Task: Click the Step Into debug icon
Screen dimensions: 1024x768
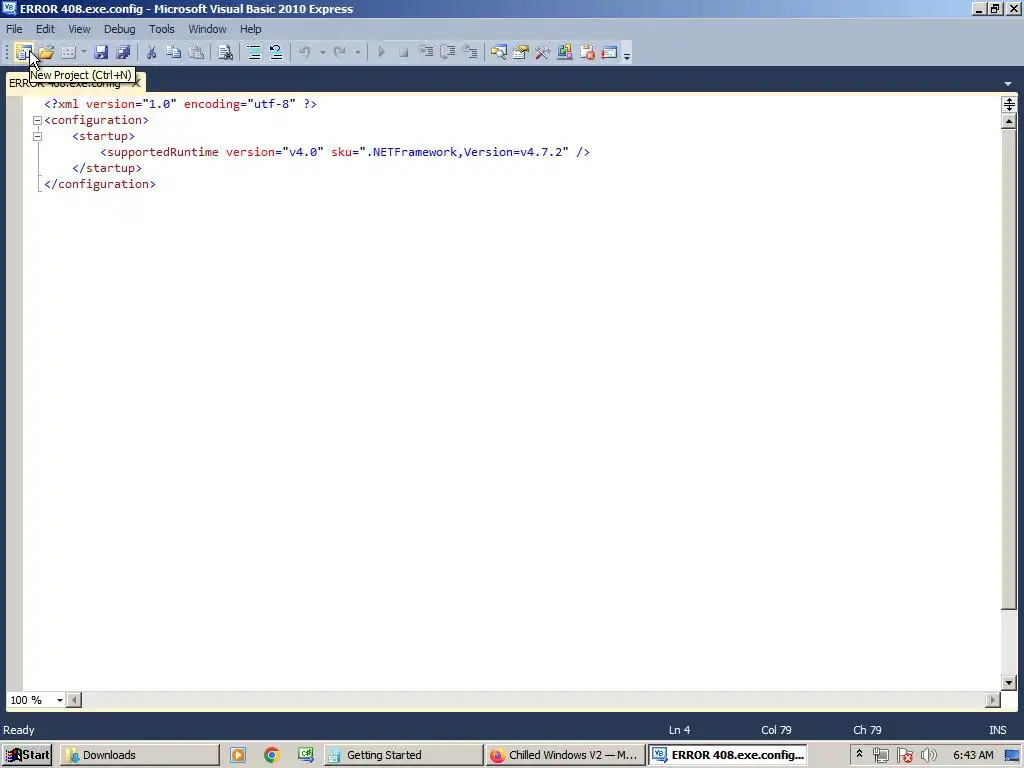Action: (x=426, y=52)
